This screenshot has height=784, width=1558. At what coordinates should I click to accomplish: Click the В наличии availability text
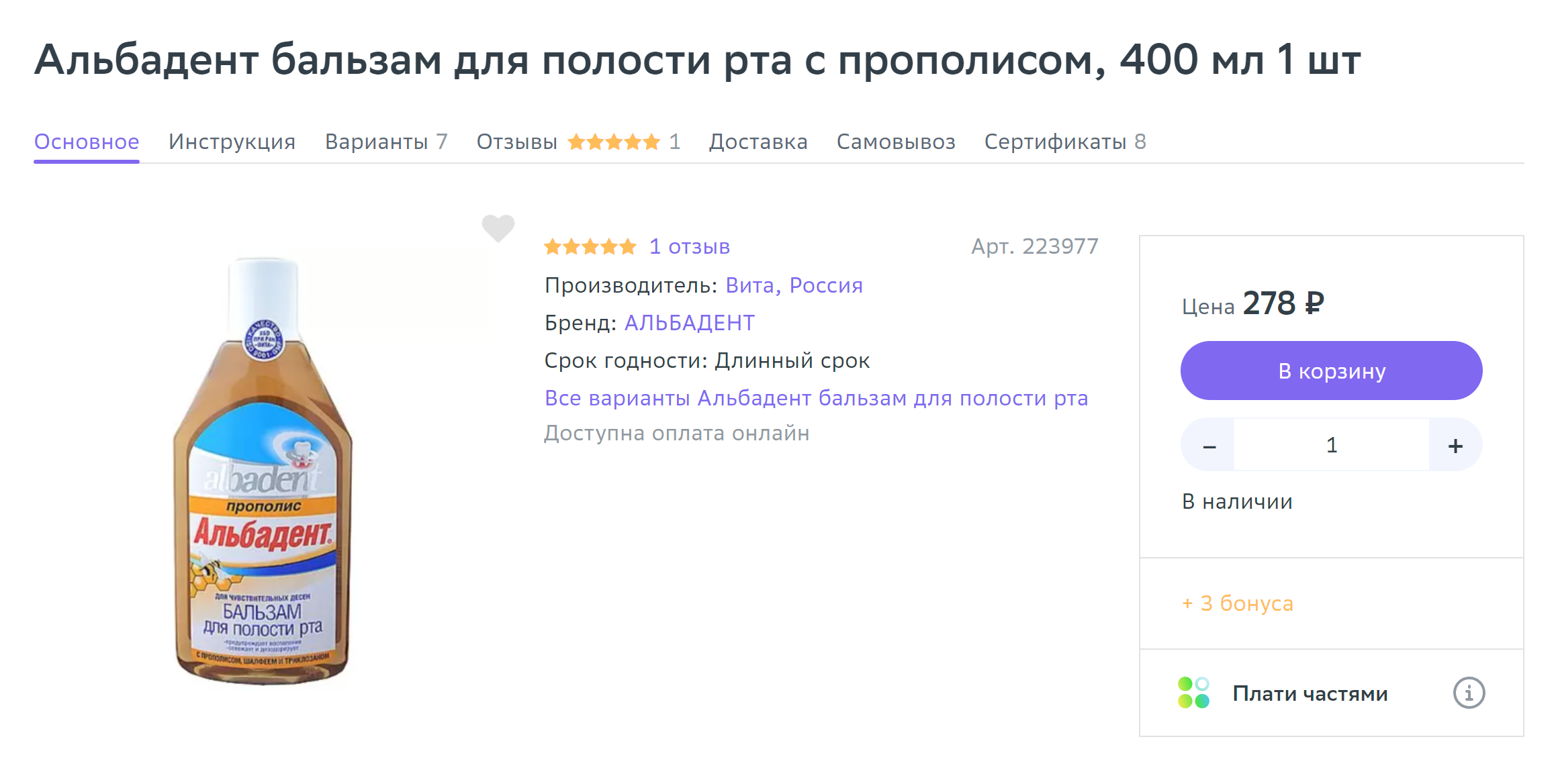point(1237,501)
